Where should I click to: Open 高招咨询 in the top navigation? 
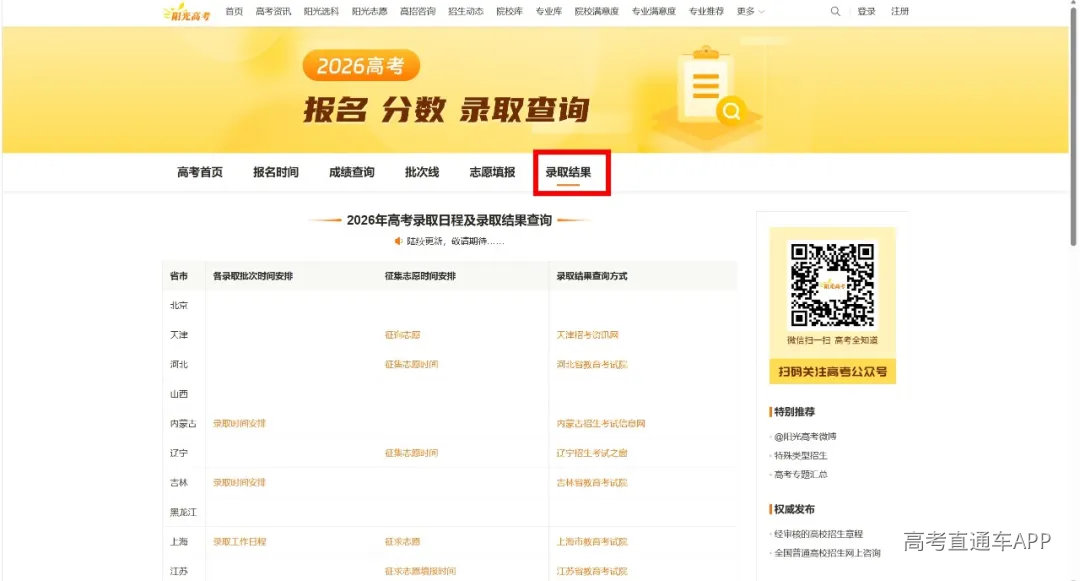(x=417, y=11)
